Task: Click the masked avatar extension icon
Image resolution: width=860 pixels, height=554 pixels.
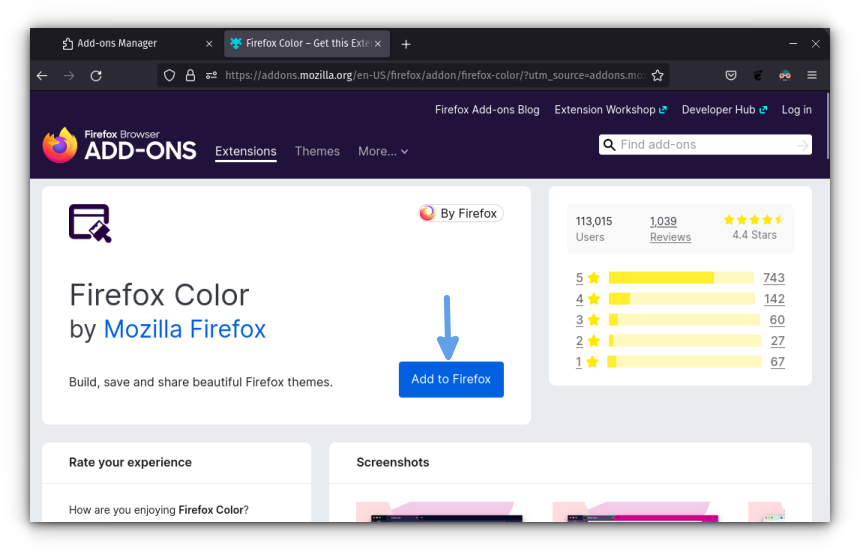Action: click(785, 75)
